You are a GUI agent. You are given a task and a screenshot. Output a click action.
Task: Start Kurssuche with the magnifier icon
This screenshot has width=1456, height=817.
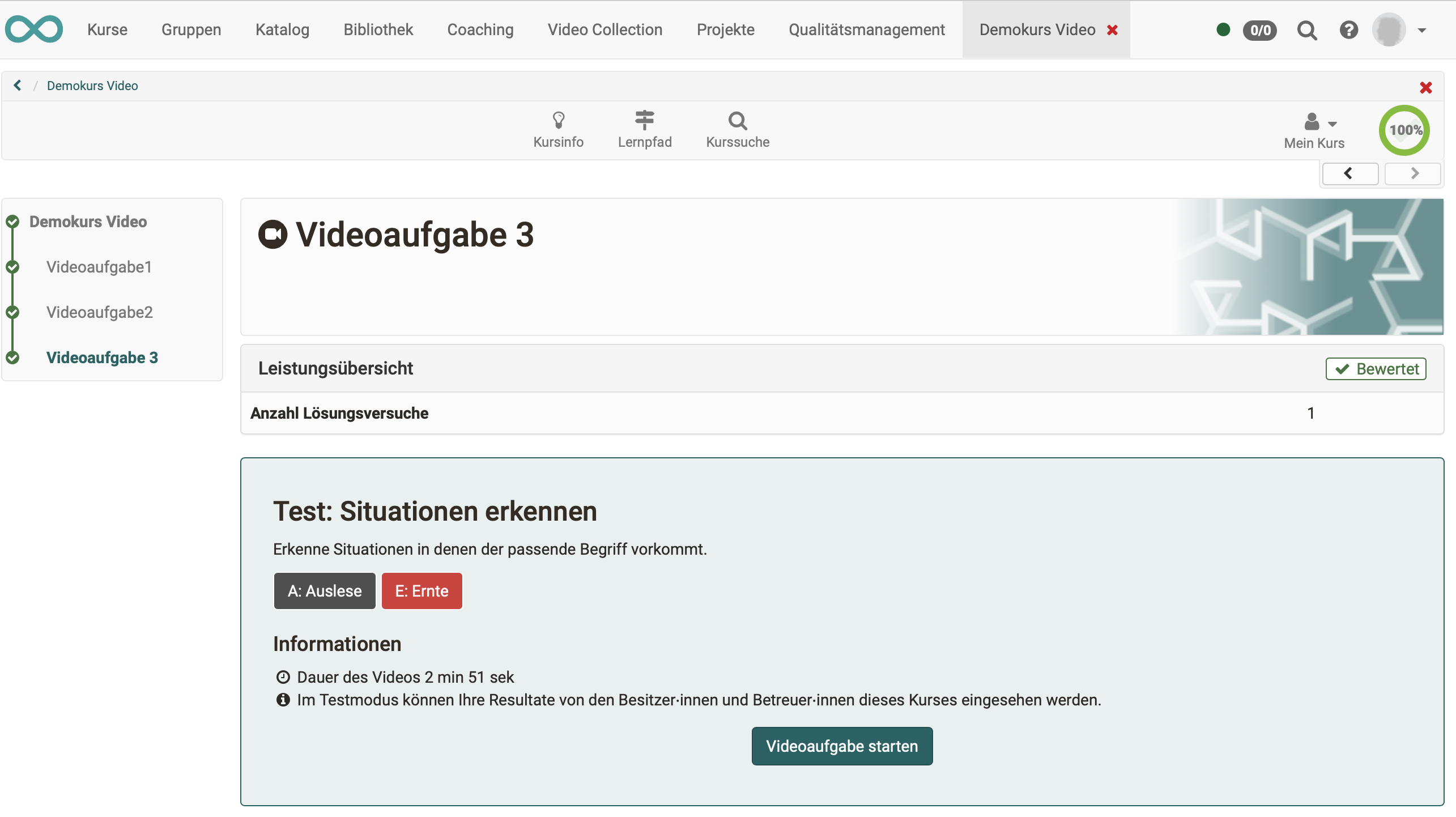(737, 129)
